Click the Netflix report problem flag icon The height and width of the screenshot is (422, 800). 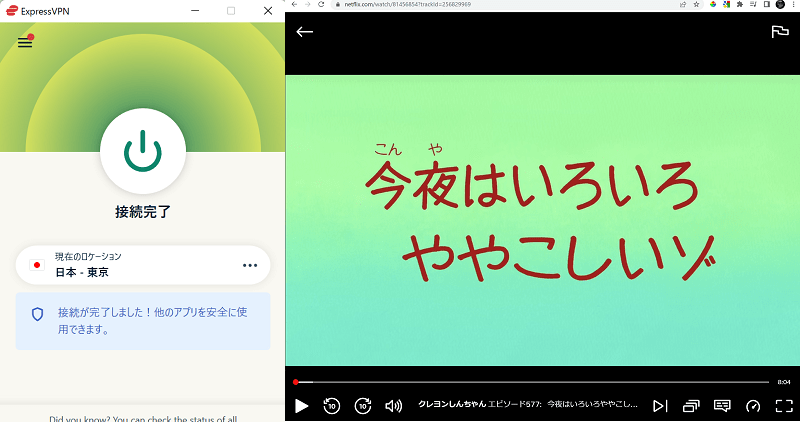[x=780, y=32]
